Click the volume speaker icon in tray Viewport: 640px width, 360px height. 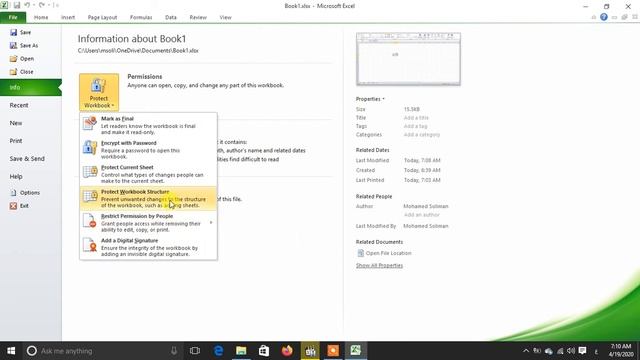pos(571,351)
